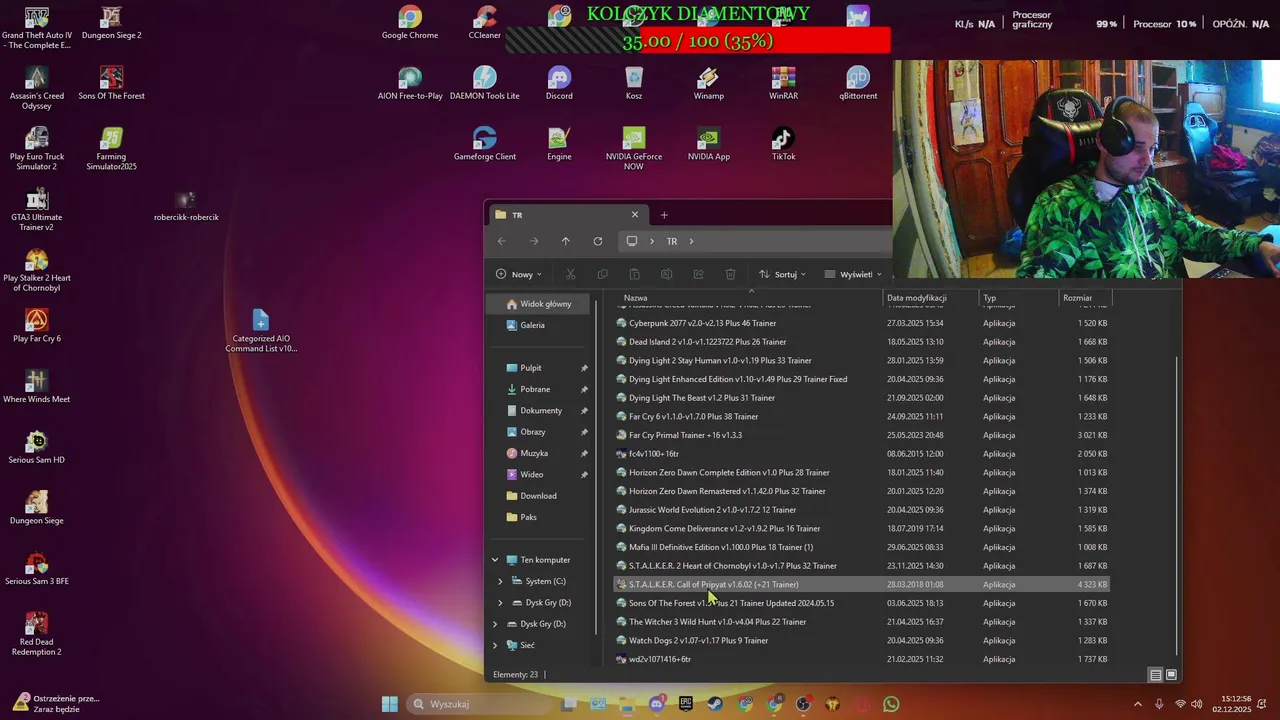
Task: Select DAEMON Tools Lite desktop icon
Action: (485, 84)
